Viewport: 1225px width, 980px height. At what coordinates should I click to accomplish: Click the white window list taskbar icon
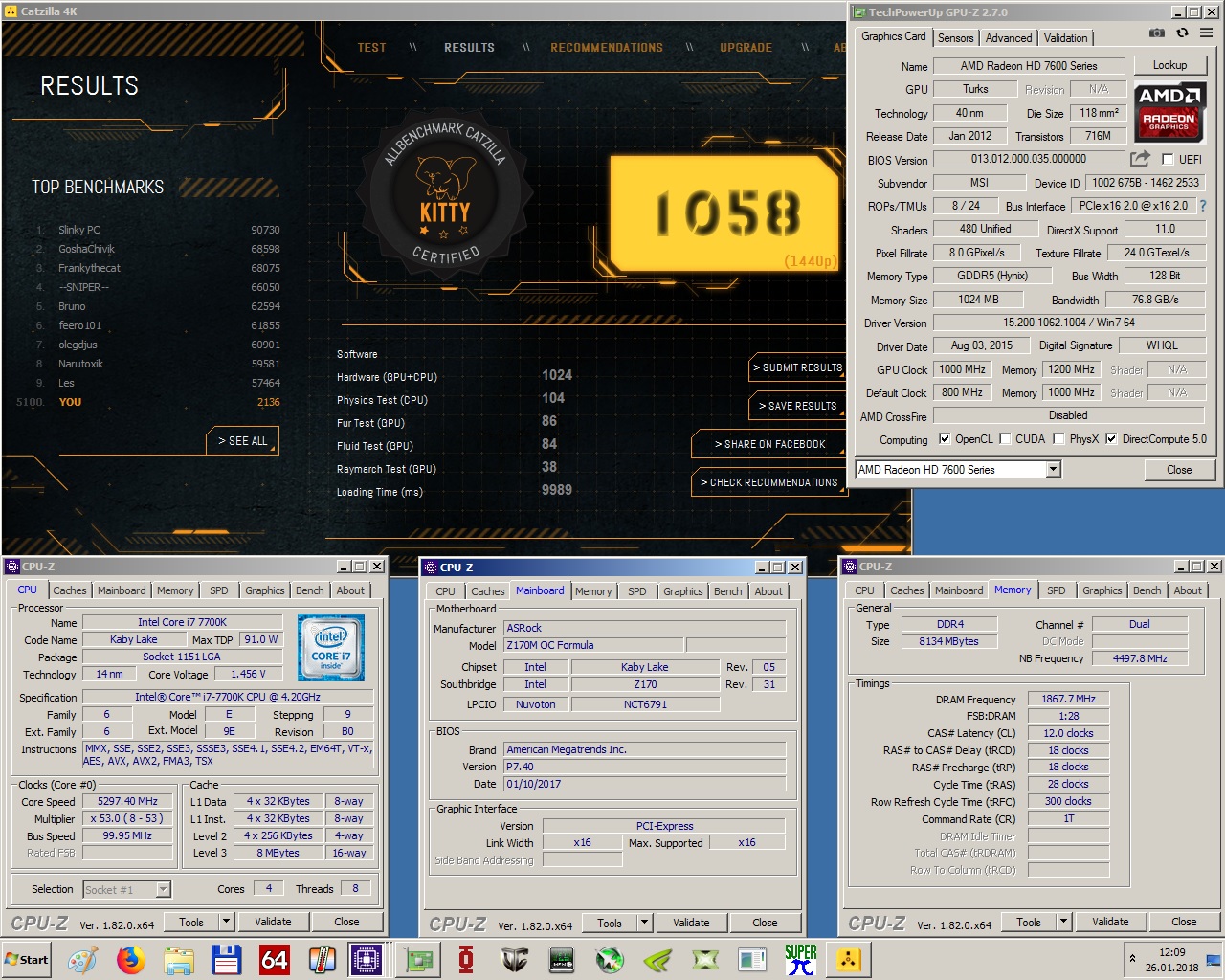[x=753, y=960]
